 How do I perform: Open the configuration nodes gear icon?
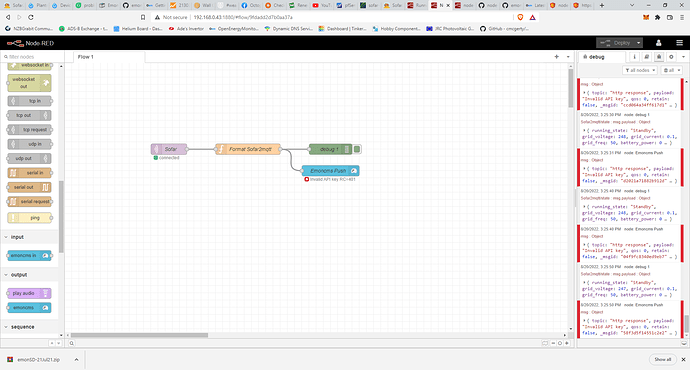coord(671,57)
